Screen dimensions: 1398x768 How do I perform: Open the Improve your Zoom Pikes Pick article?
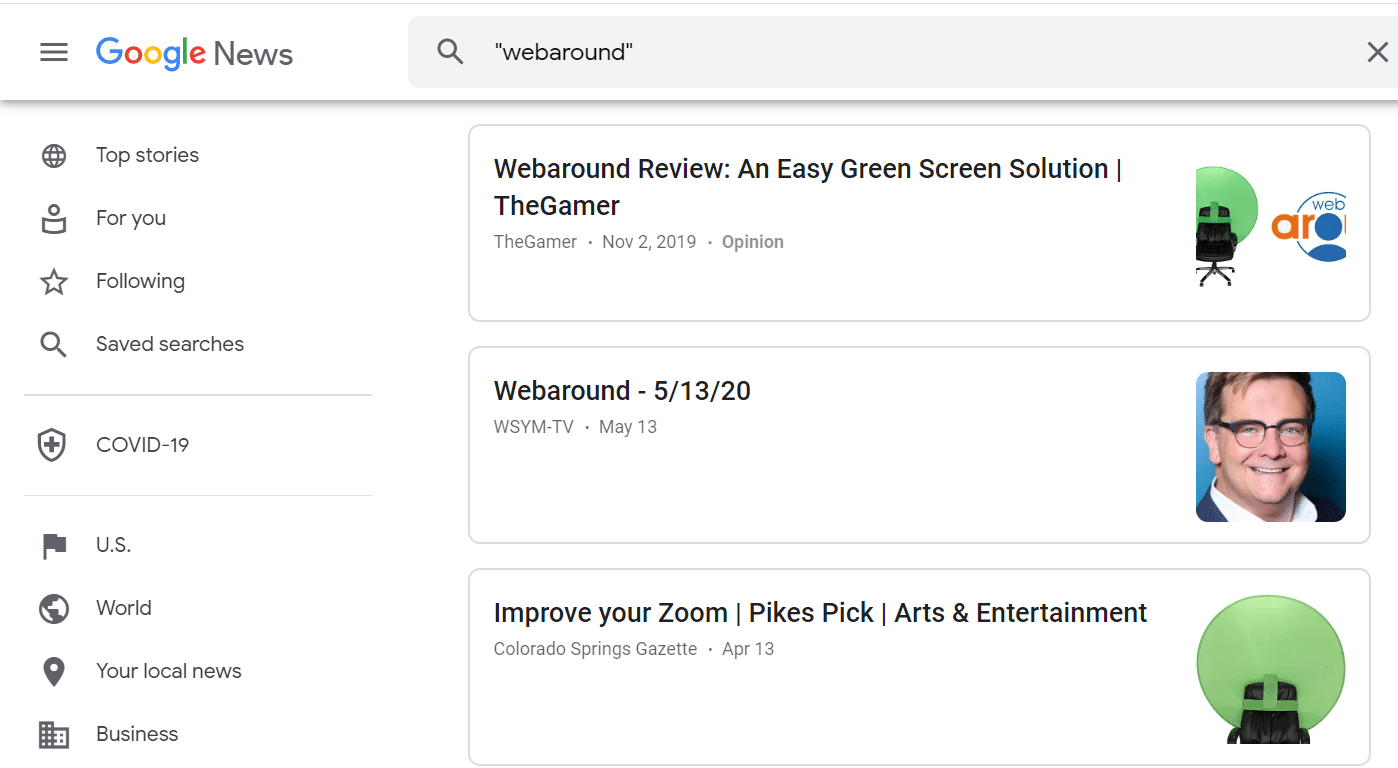tap(820, 613)
